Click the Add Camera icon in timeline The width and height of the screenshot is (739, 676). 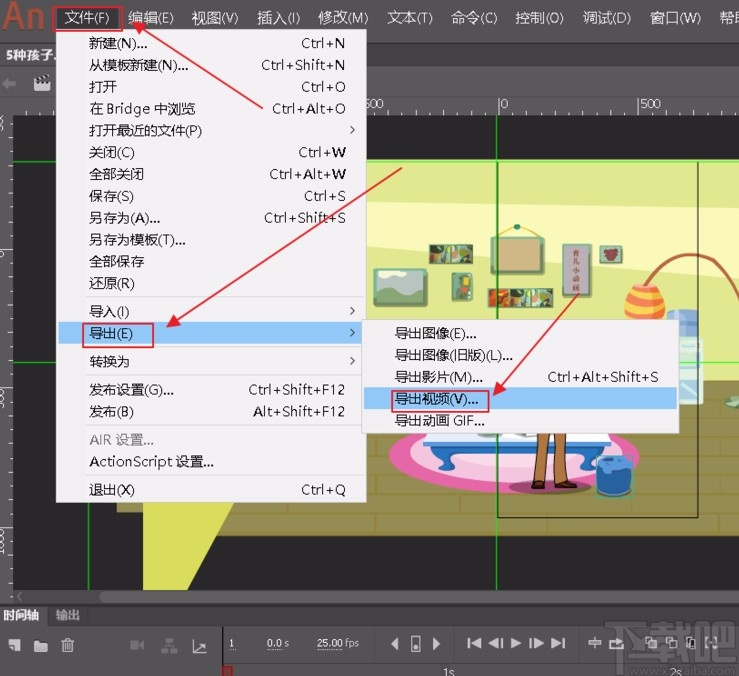coord(137,644)
